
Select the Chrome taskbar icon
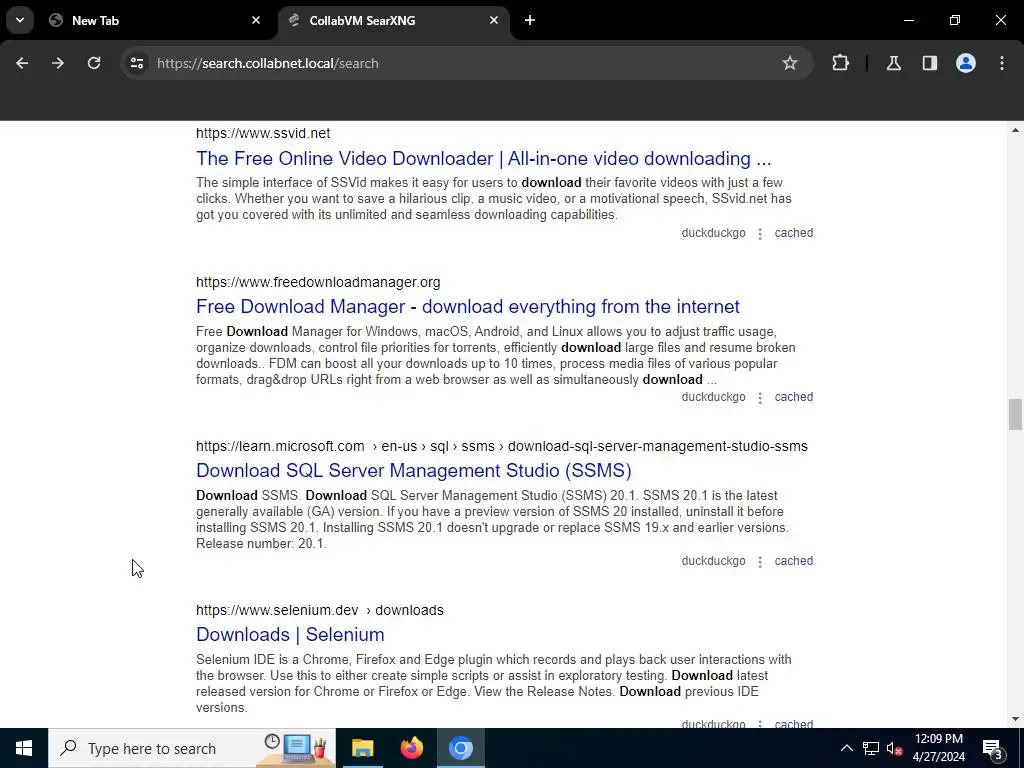tap(460, 748)
